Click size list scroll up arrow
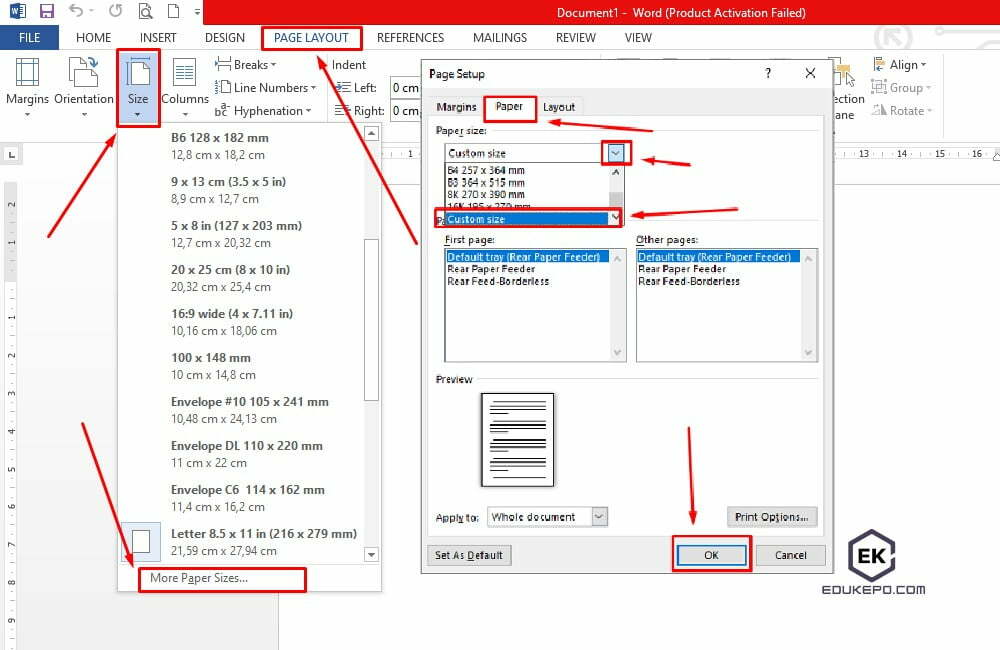The height and width of the screenshot is (650, 1000). point(372,133)
